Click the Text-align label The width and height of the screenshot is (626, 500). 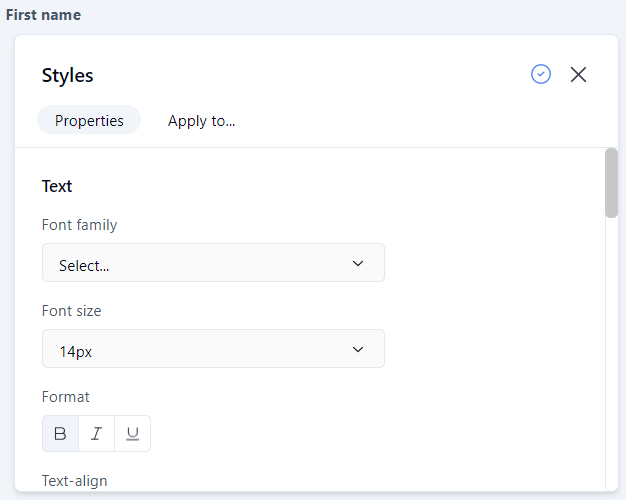74,481
